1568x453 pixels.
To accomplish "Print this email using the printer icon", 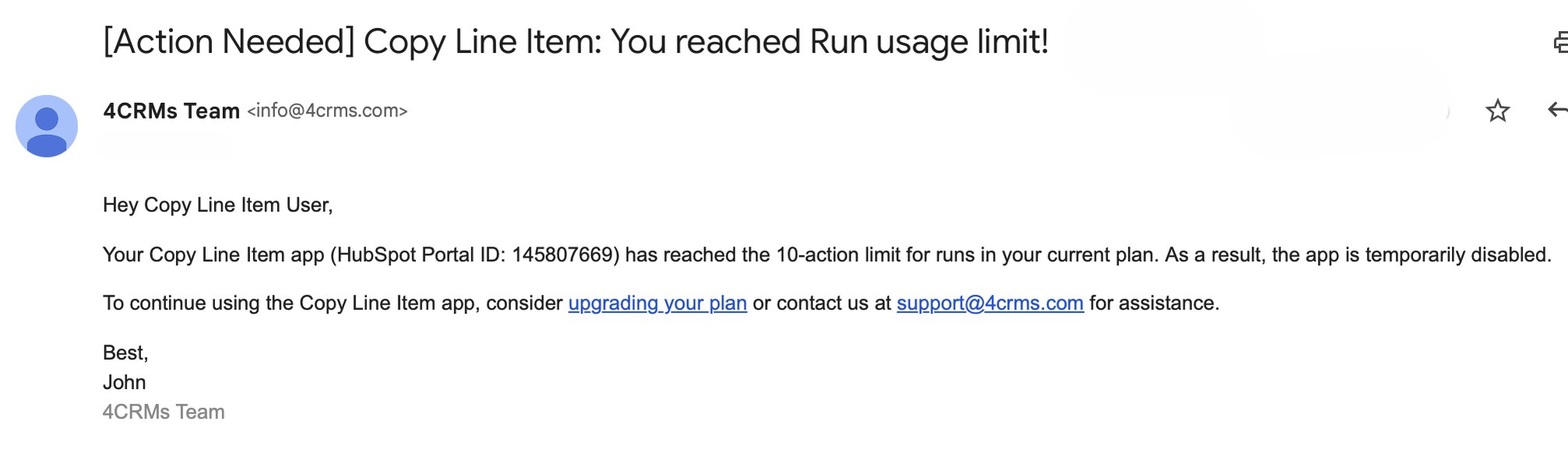I will (x=1560, y=42).
